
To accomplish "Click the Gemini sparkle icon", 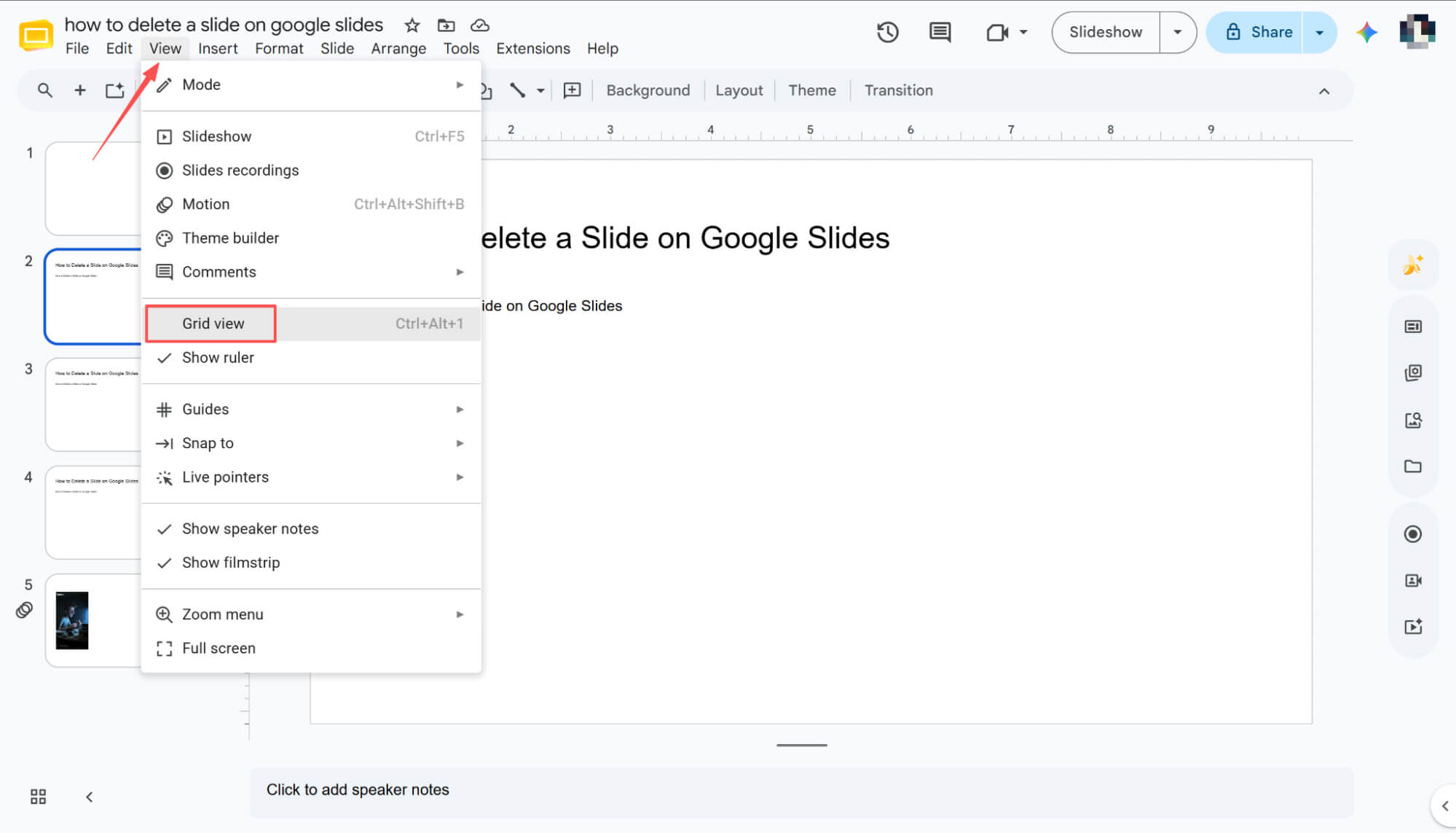I will pos(1366,32).
